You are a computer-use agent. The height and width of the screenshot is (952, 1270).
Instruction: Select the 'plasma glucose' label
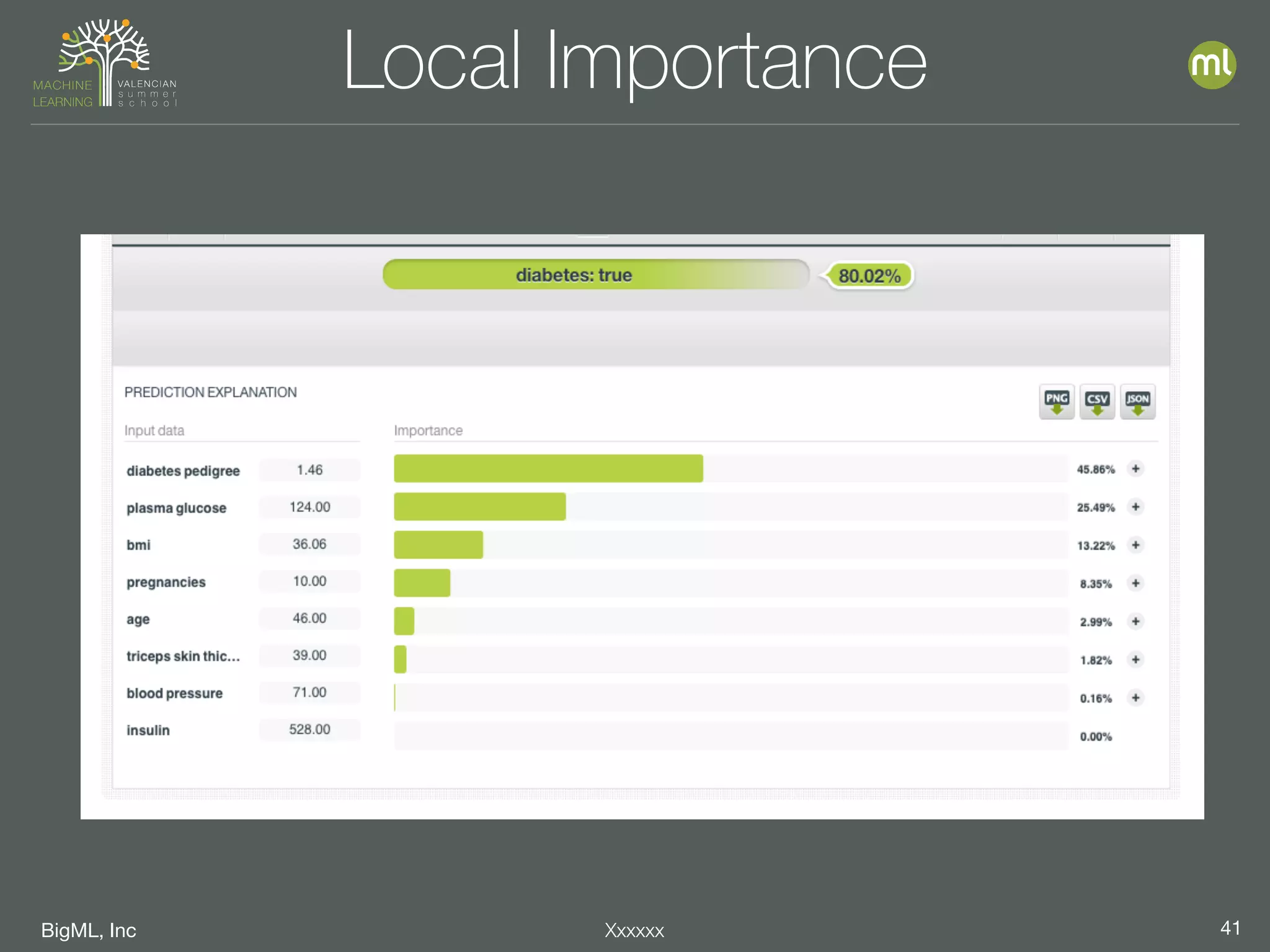pyautogui.click(x=176, y=508)
